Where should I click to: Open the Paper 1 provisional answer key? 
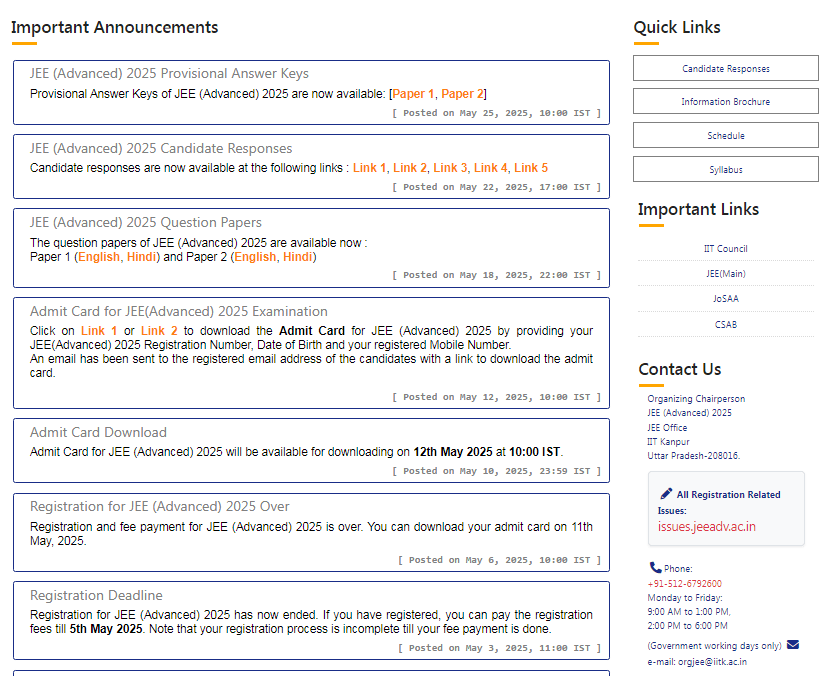point(413,94)
